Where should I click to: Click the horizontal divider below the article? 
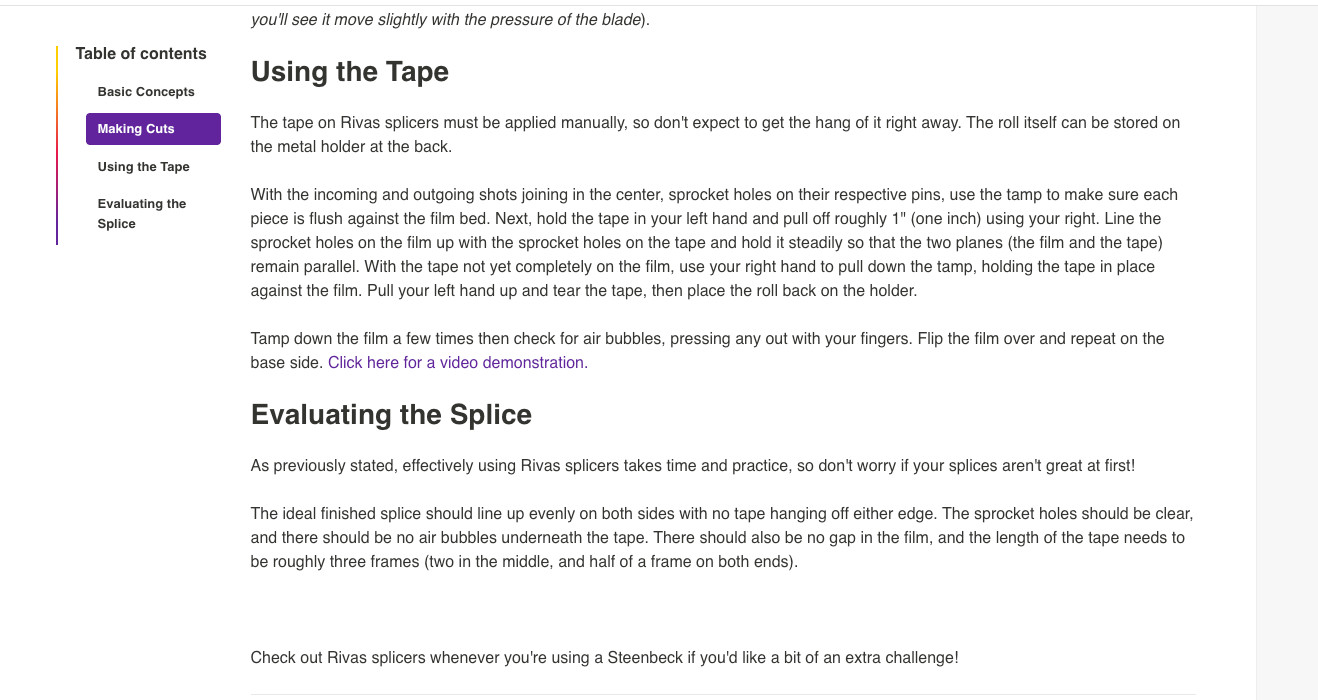722,694
